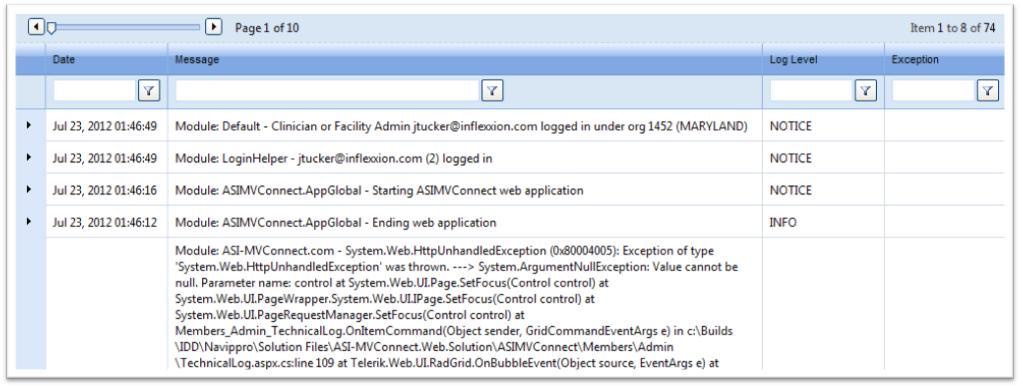Go to previous page with left arrow button
The width and height of the screenshot is (1020, 387).
click(x=36, y=27)
